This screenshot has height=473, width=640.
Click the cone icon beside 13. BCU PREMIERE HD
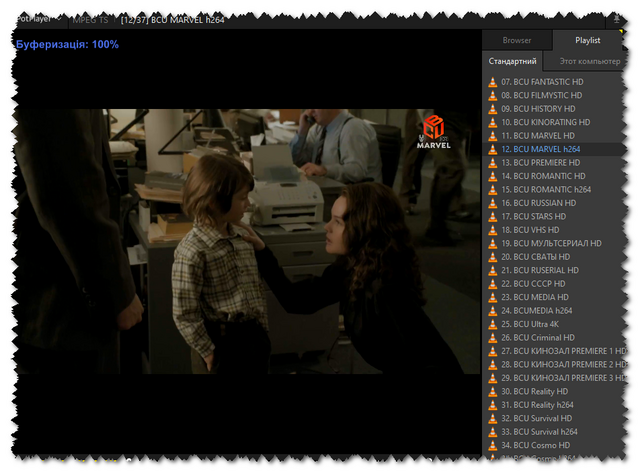493,162
